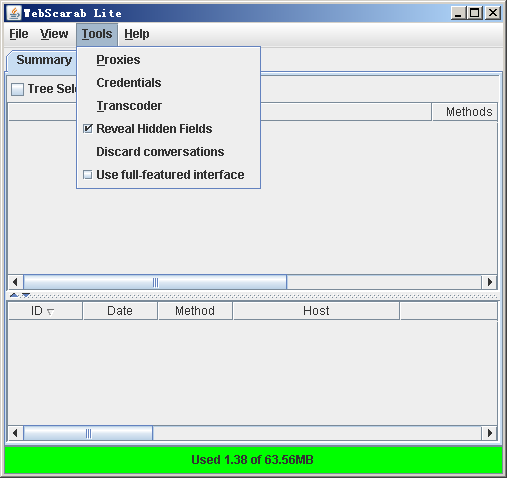Click the Host column header
The image size is (507, 478).
(316, 311)
